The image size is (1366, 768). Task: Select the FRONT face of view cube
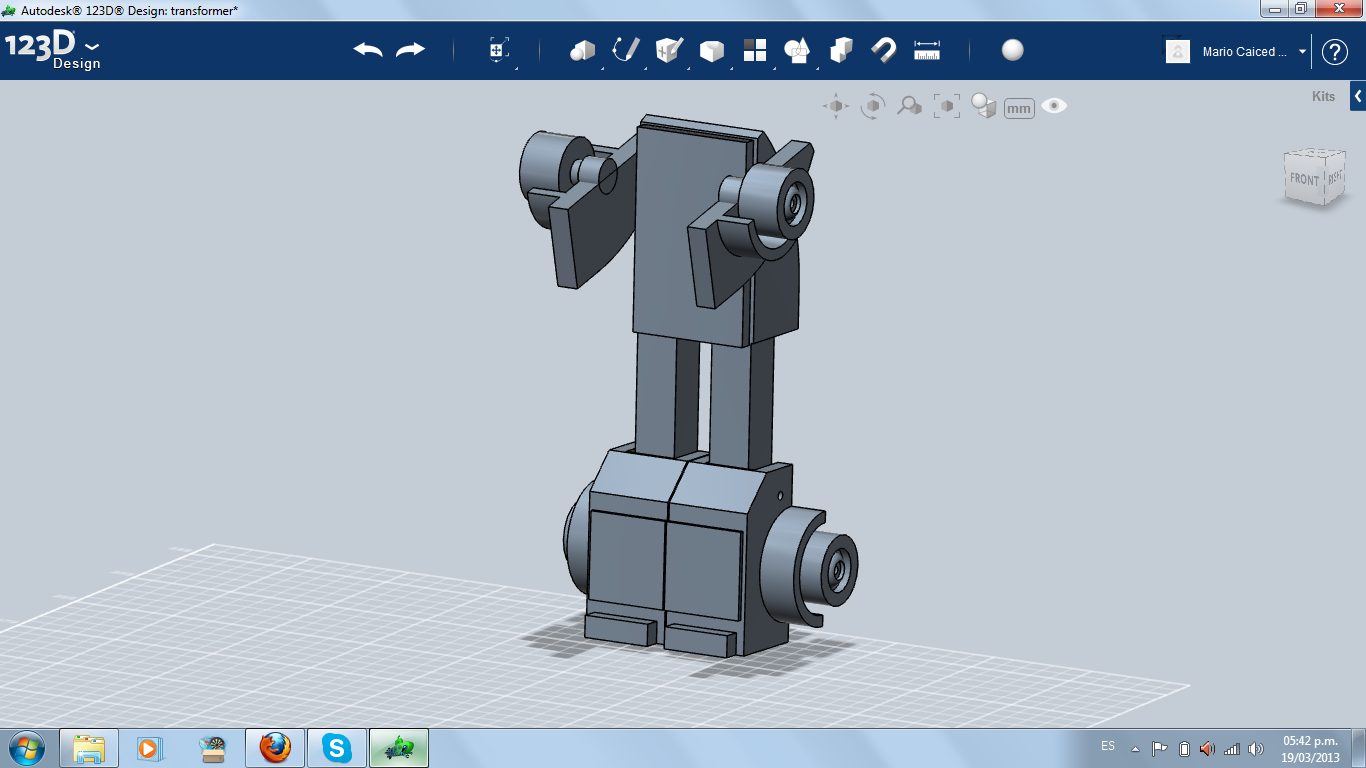[x=1304, y=179]
